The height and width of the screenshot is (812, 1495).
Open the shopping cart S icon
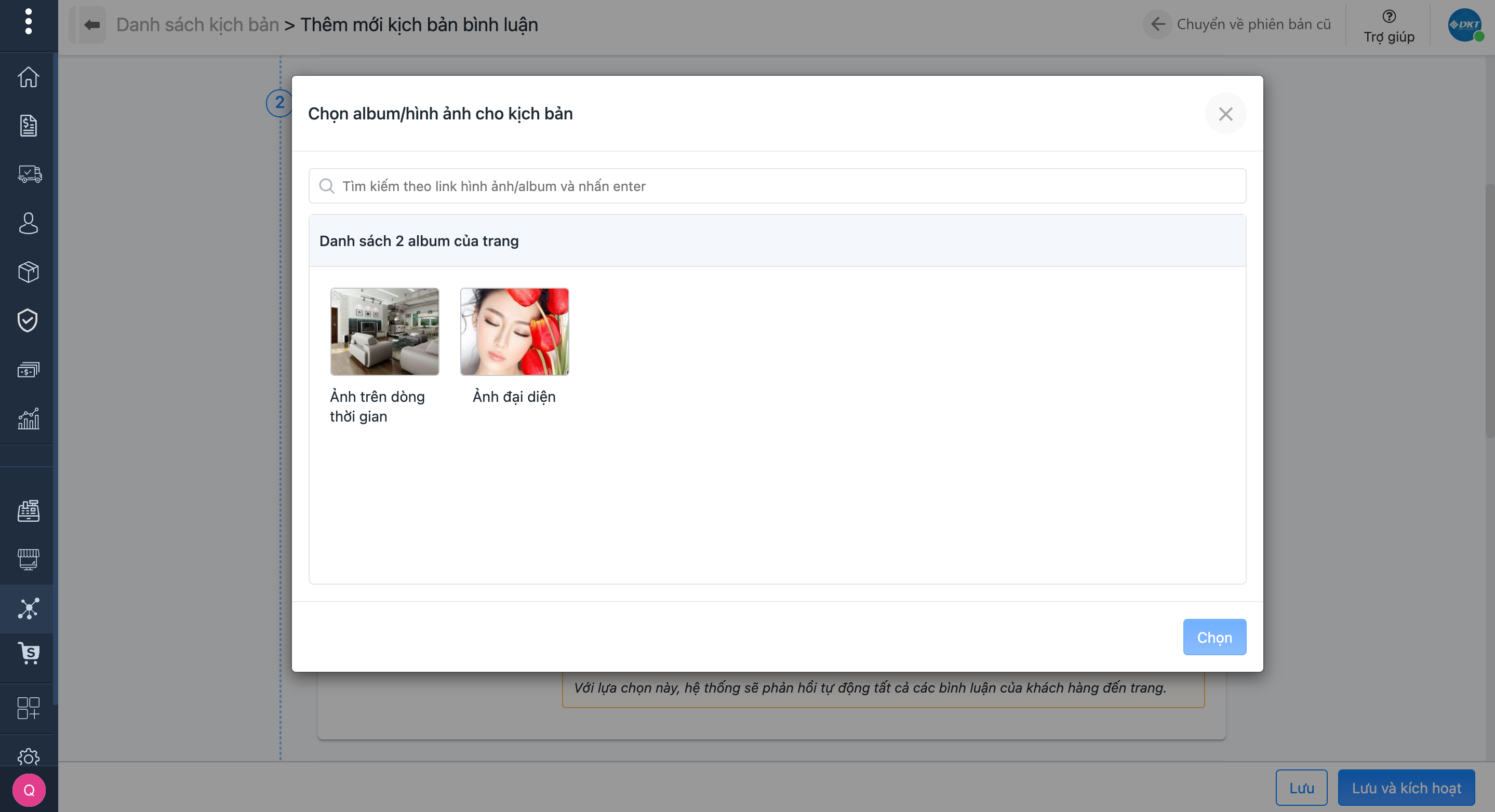coord(28,653)
